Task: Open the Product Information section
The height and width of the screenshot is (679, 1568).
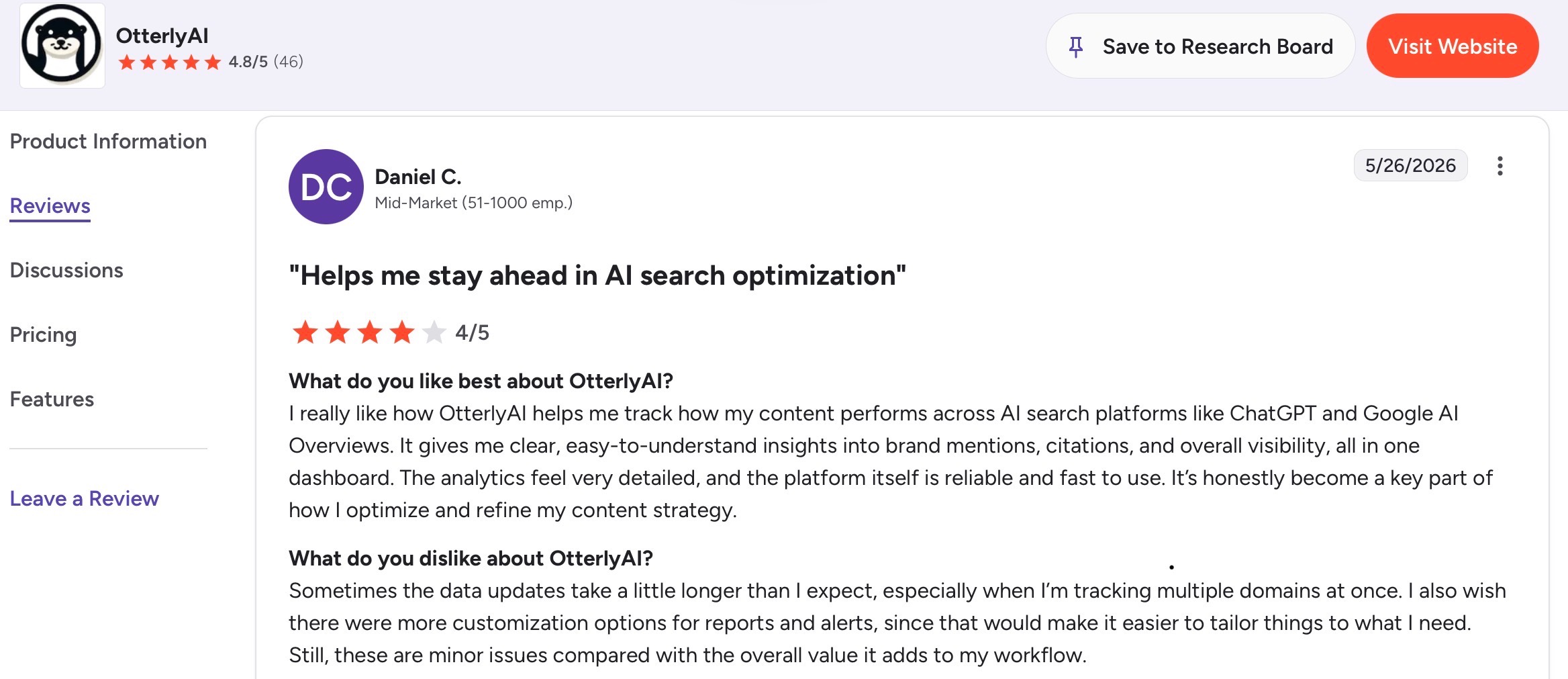Action: pos(108,141)
